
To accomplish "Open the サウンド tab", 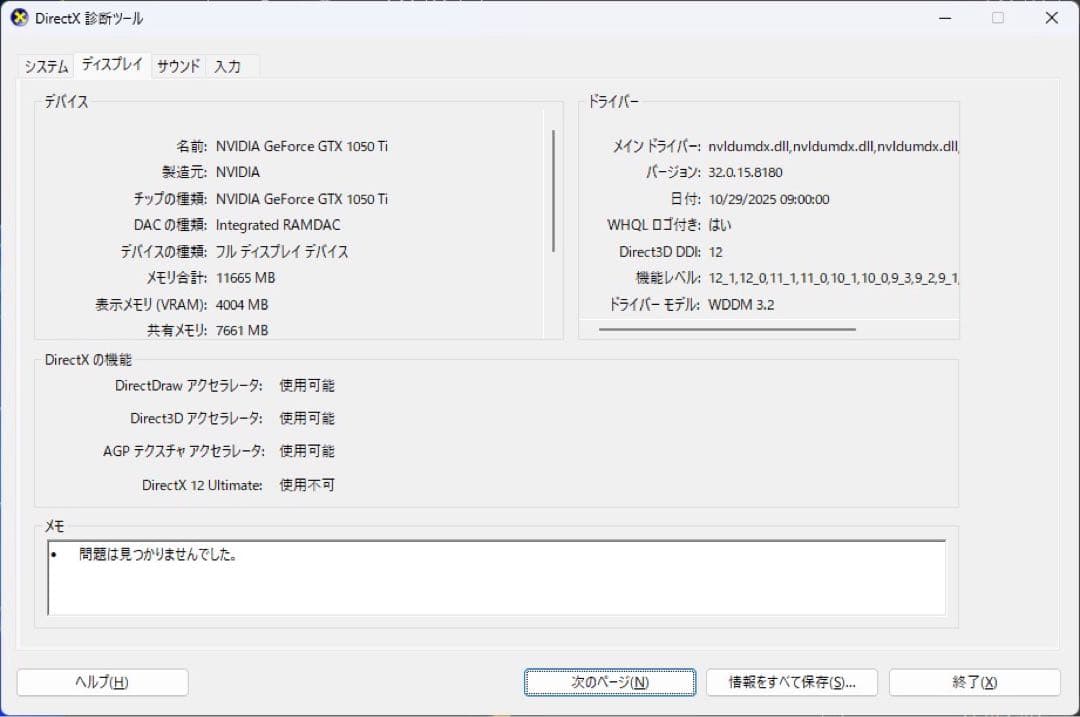I will (x=178, y=66).
